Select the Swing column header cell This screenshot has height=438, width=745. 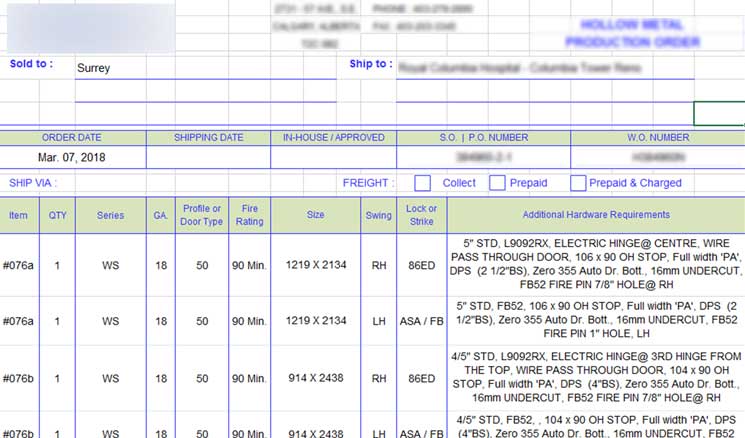[378, 215]
